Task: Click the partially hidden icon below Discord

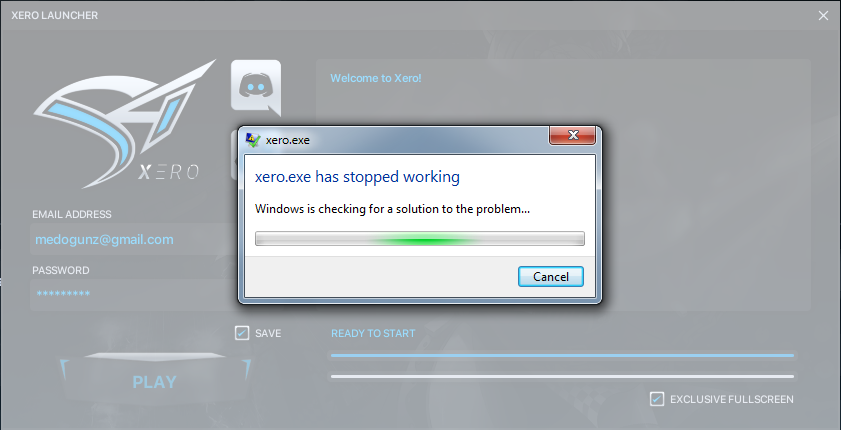Action: [x=234, y=155]
